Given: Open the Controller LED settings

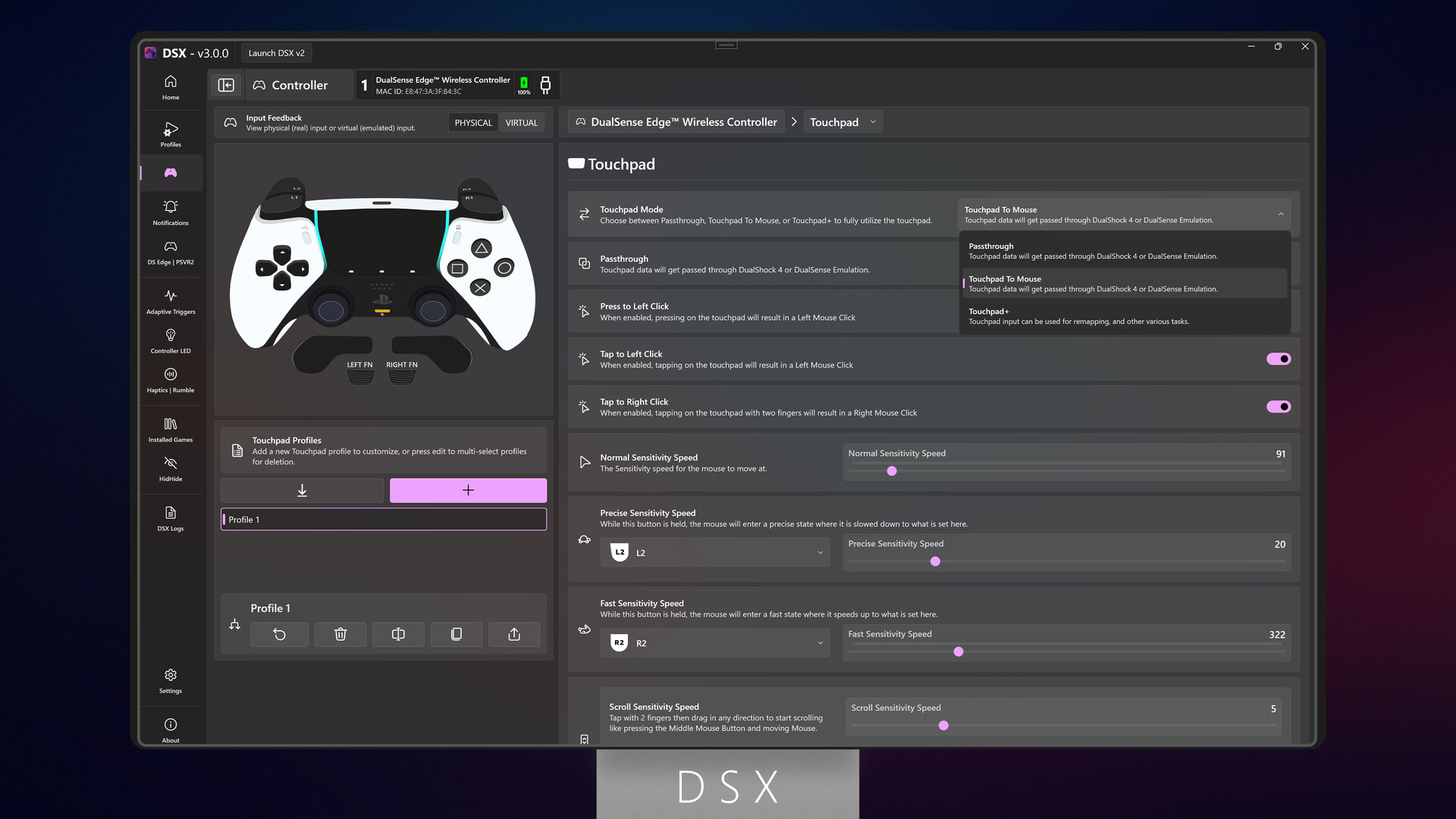Looking at the screenshot, I should tap(170, 340).
